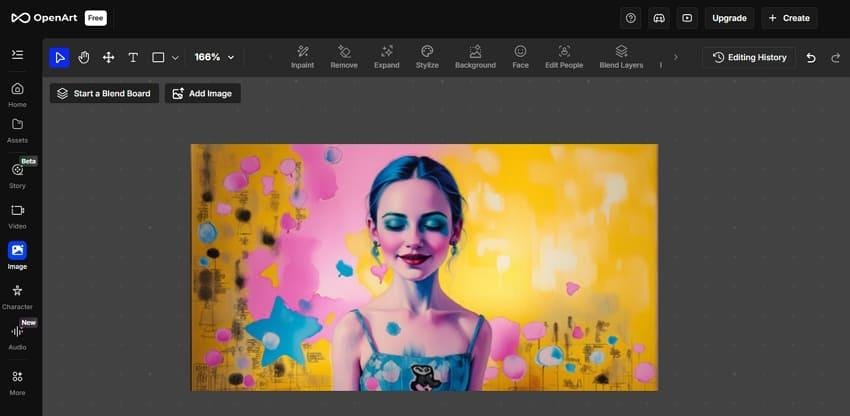Choose the Stylize tool
The image size is (850, 416).
point(427,57)
